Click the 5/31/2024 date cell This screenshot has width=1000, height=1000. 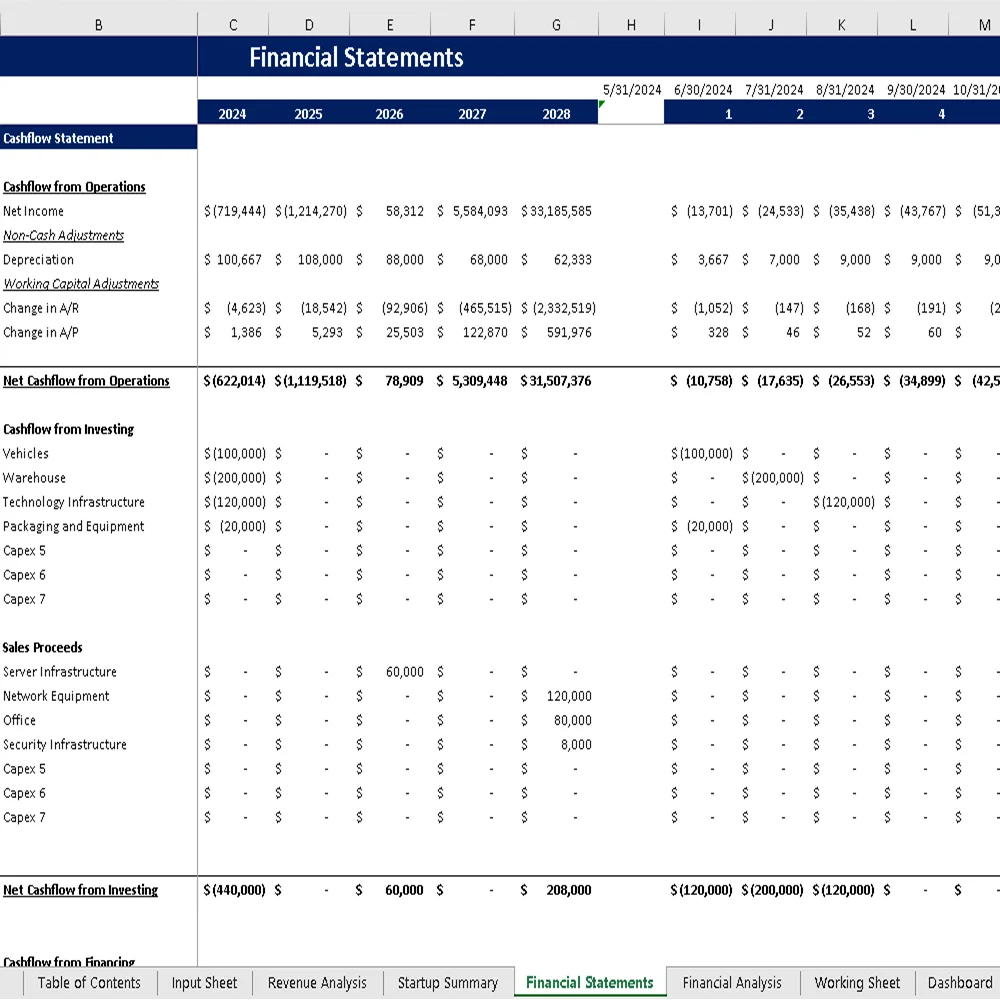pos(631,89)
